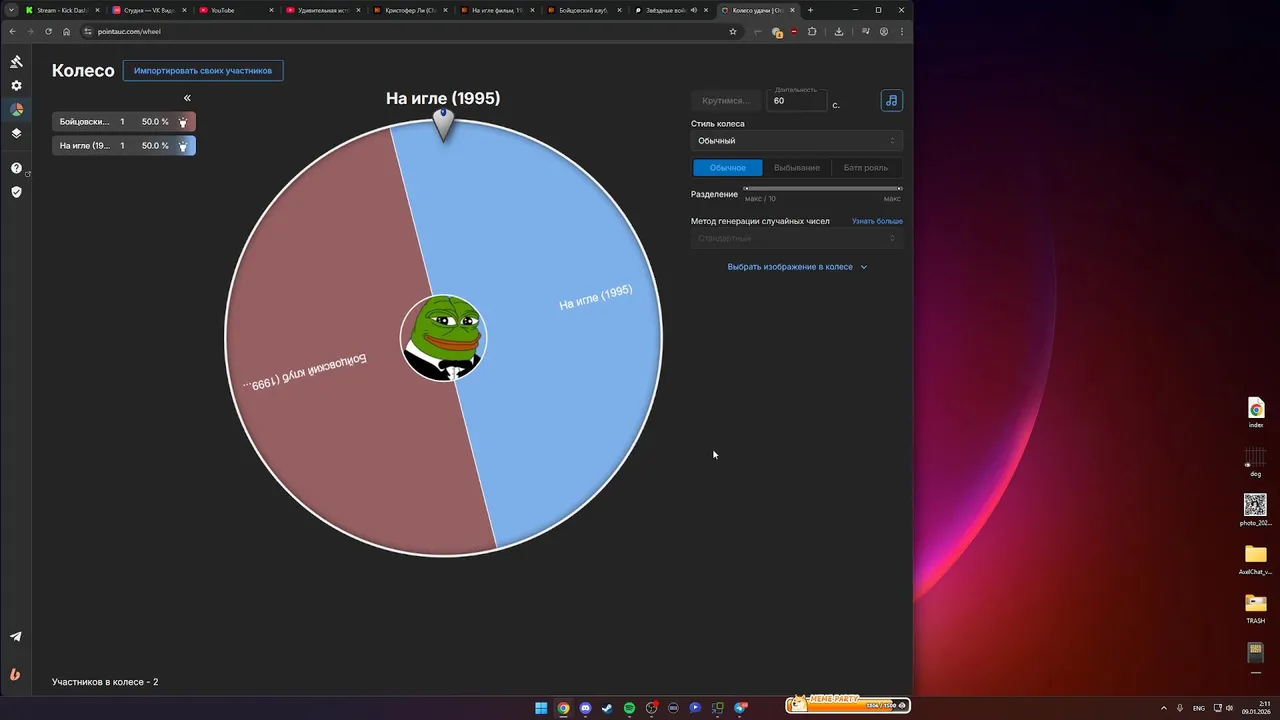
Task: Click the 50.0 % of Бойцовски... row
Action: (155, 122)
